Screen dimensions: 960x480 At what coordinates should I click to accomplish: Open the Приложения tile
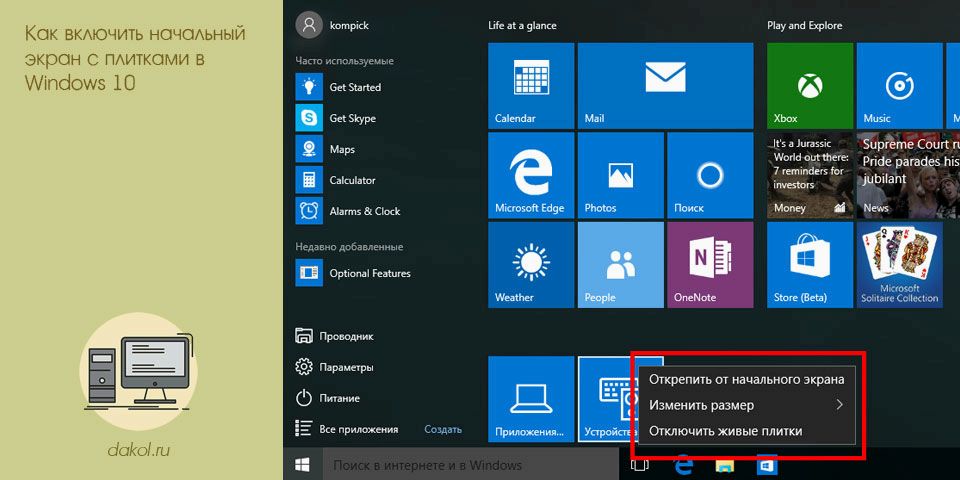tap(531, 399)
